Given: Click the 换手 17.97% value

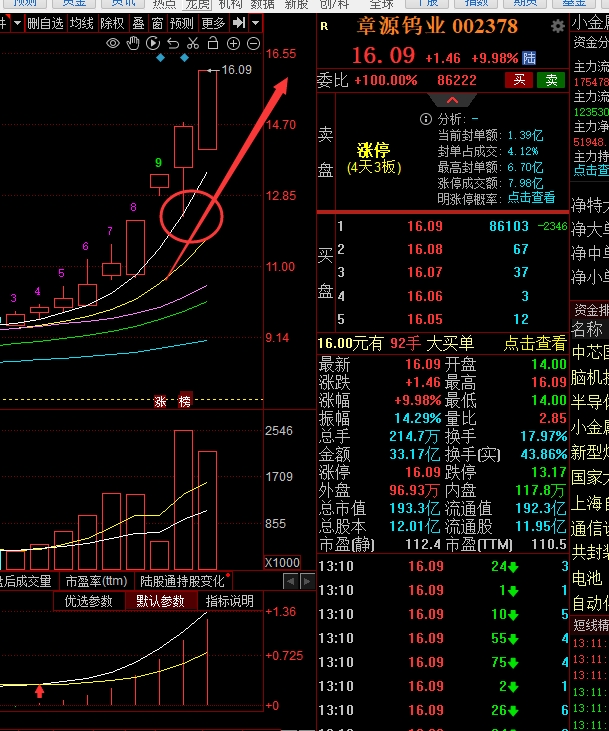Looking at the screenshot, I should click(543, 436).
